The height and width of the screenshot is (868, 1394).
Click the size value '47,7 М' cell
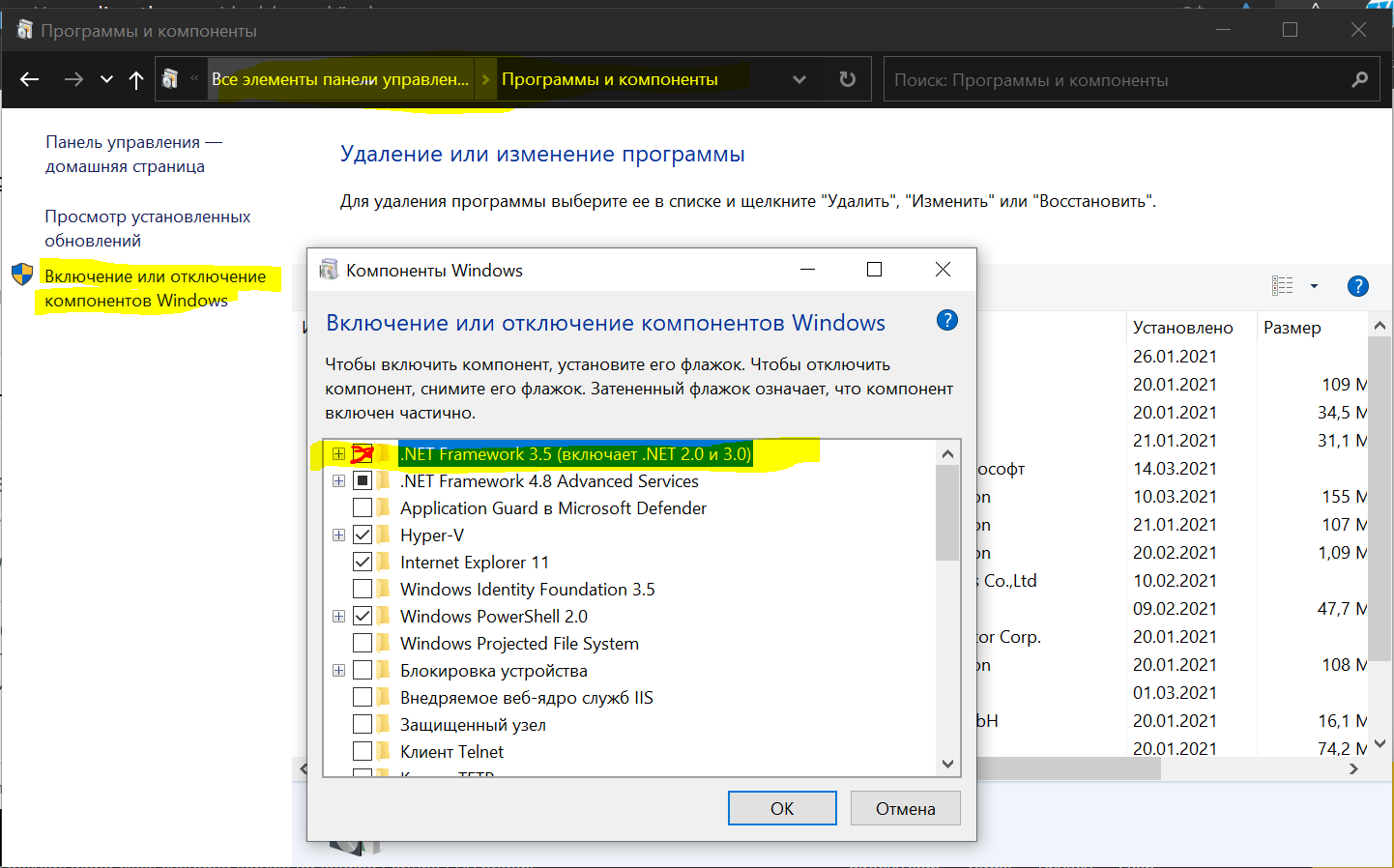[x=1342, y=608]
